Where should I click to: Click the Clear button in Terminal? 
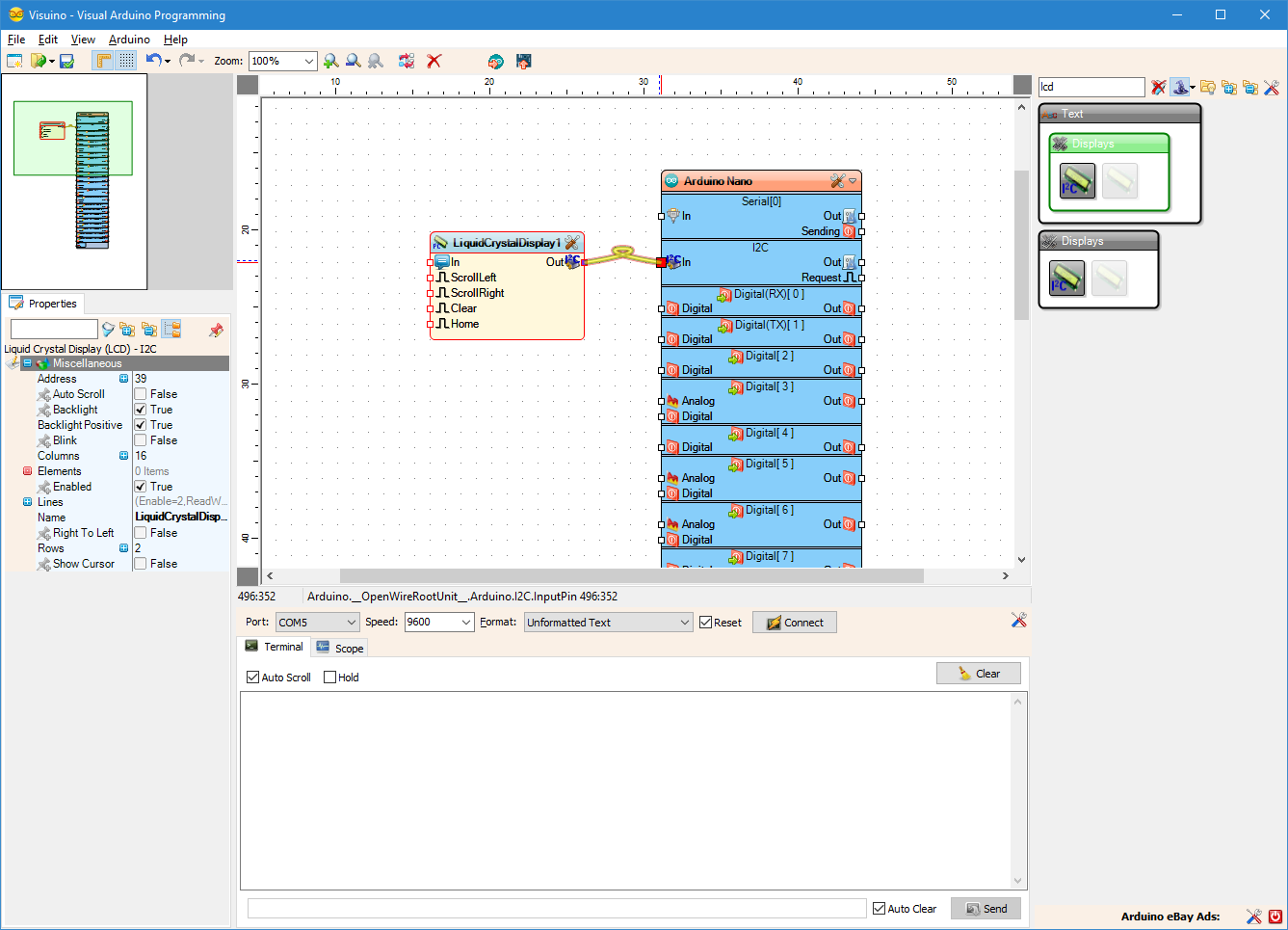[x=979, y=674]
